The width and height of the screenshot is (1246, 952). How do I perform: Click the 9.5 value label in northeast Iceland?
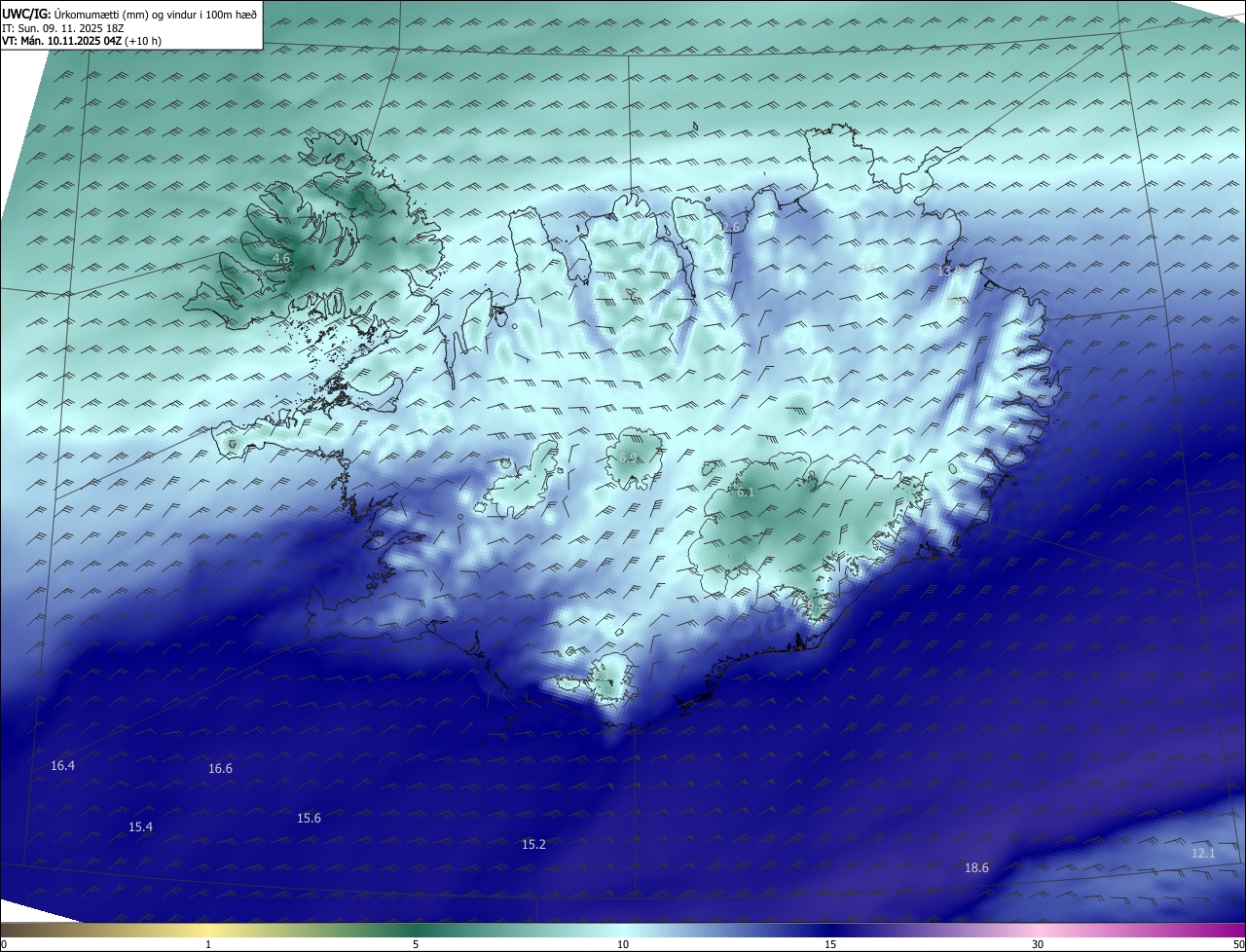(x=868, y=267)
